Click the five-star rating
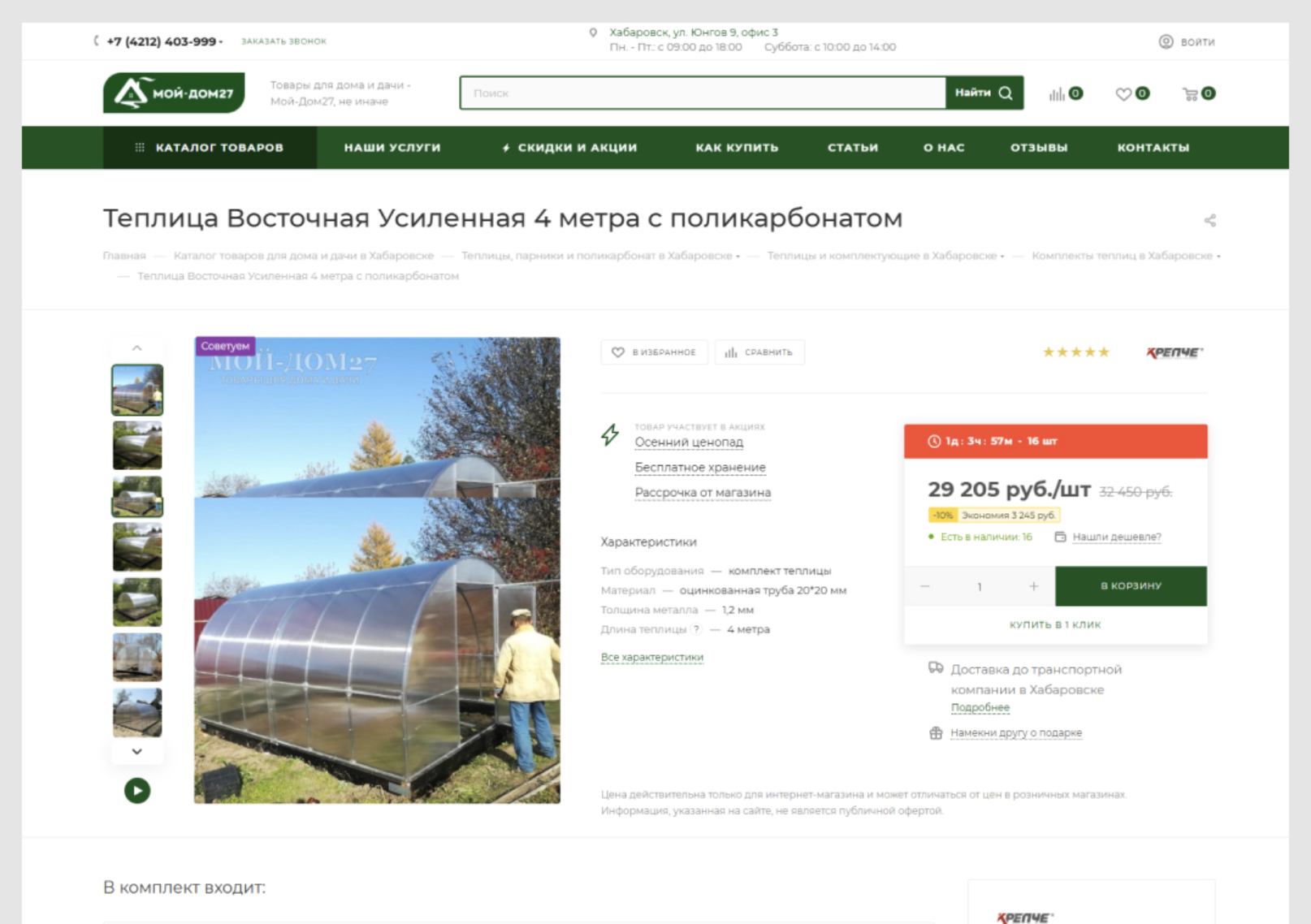 (x=1075, y=352)
